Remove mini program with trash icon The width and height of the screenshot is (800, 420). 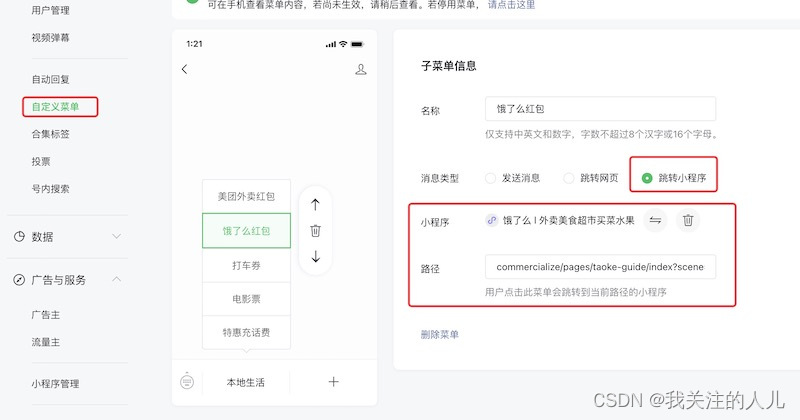[x=688, y=220]
